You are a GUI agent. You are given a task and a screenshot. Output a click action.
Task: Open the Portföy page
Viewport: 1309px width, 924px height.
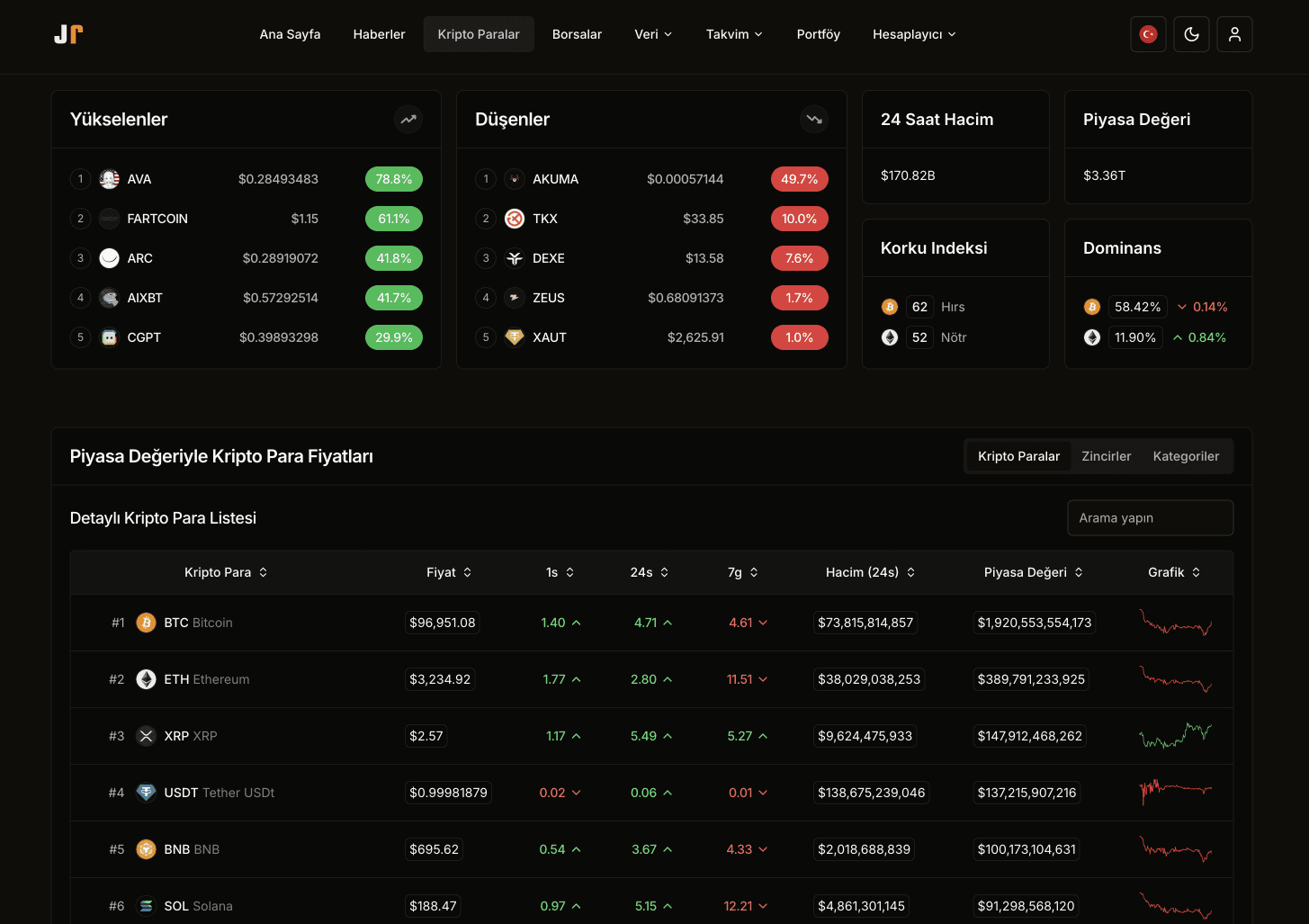pos(818,34)
